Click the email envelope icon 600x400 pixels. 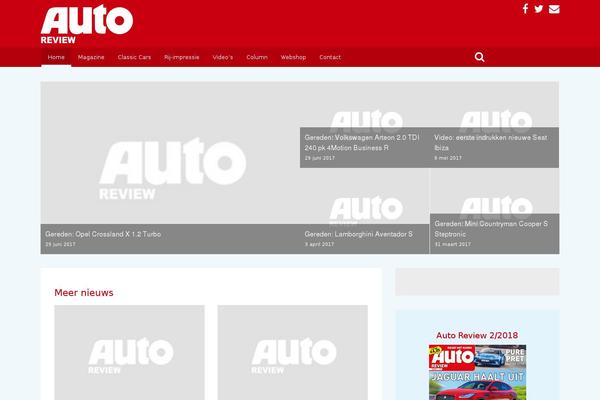554,9
